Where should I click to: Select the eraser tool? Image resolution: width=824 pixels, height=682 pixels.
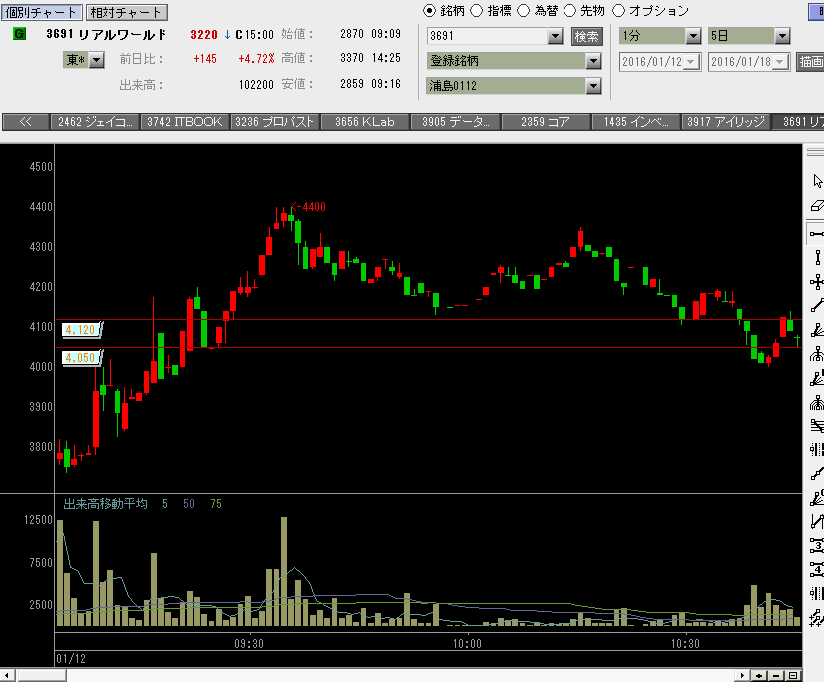817,205
